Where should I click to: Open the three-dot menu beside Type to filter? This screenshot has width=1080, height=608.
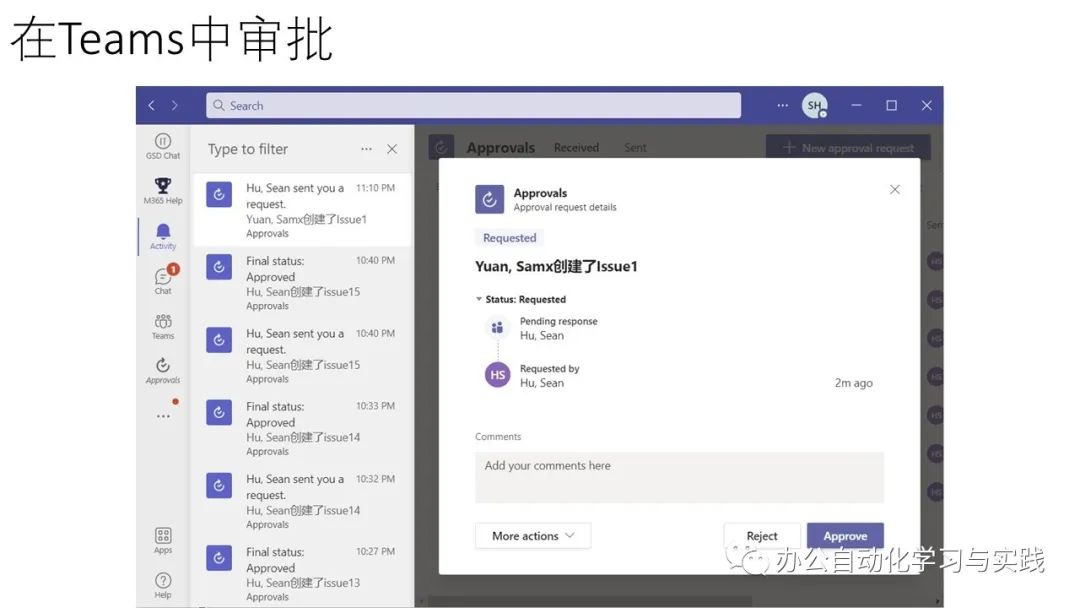(x=366, y=148)
